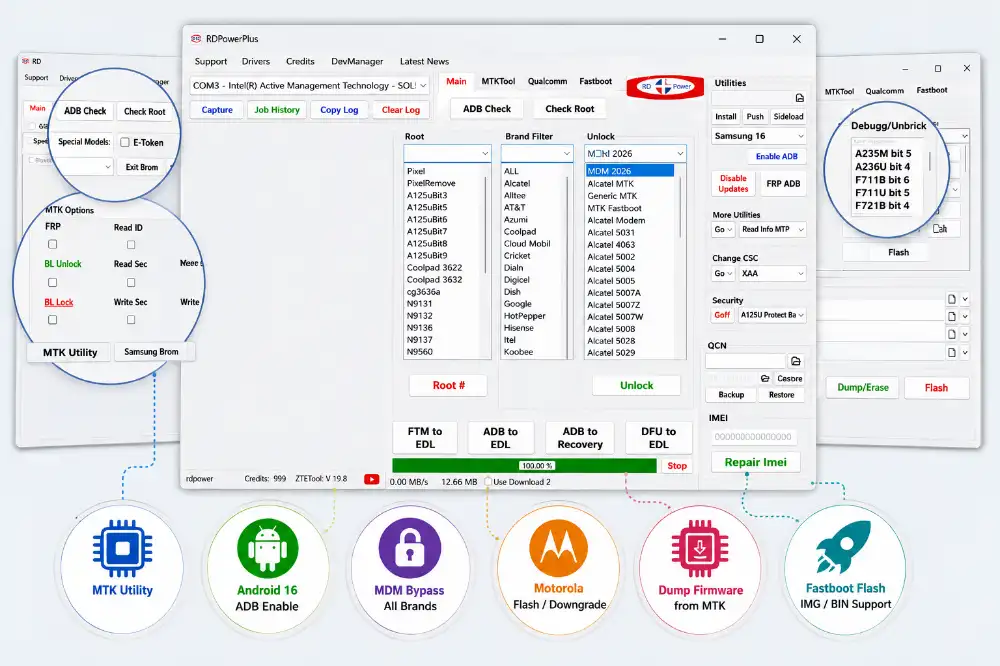Check the Read Sec checkbox
The height and width of the screenshot is (666, 1000).
click(131, 283)
